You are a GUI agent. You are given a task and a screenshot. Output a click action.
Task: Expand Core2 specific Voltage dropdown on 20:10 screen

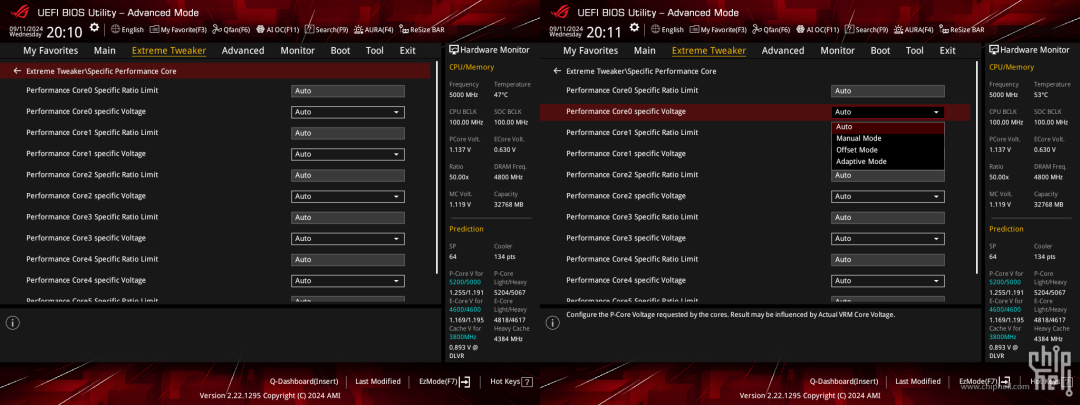(348, 196)
